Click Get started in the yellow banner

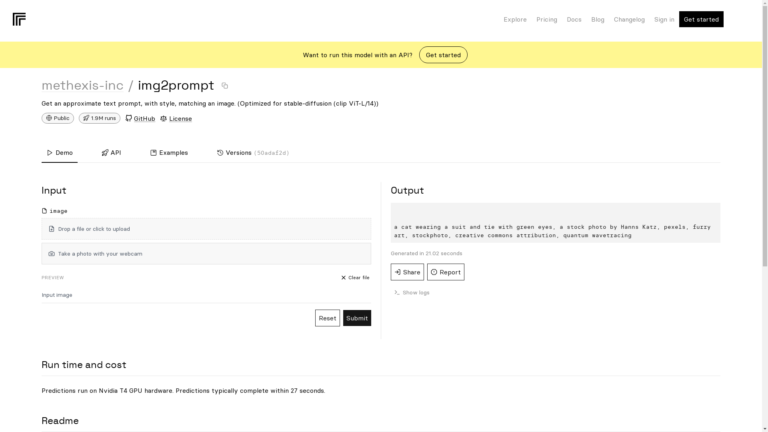pyautogui.click(x=443, y=55)
